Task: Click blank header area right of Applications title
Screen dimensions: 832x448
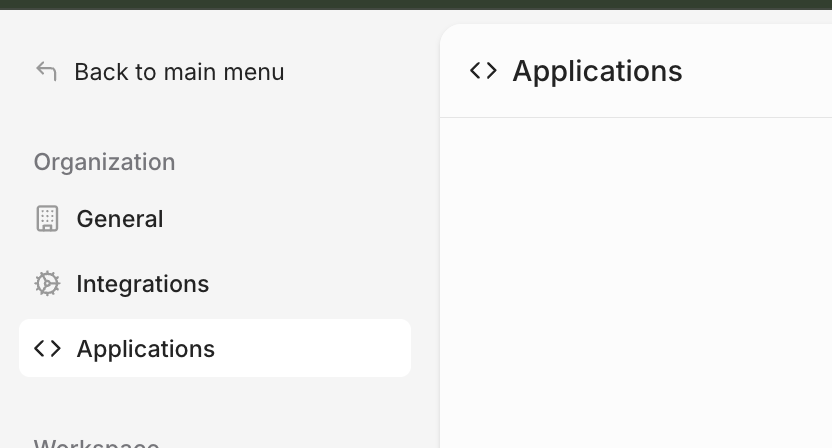Action: tap(757, 71)
